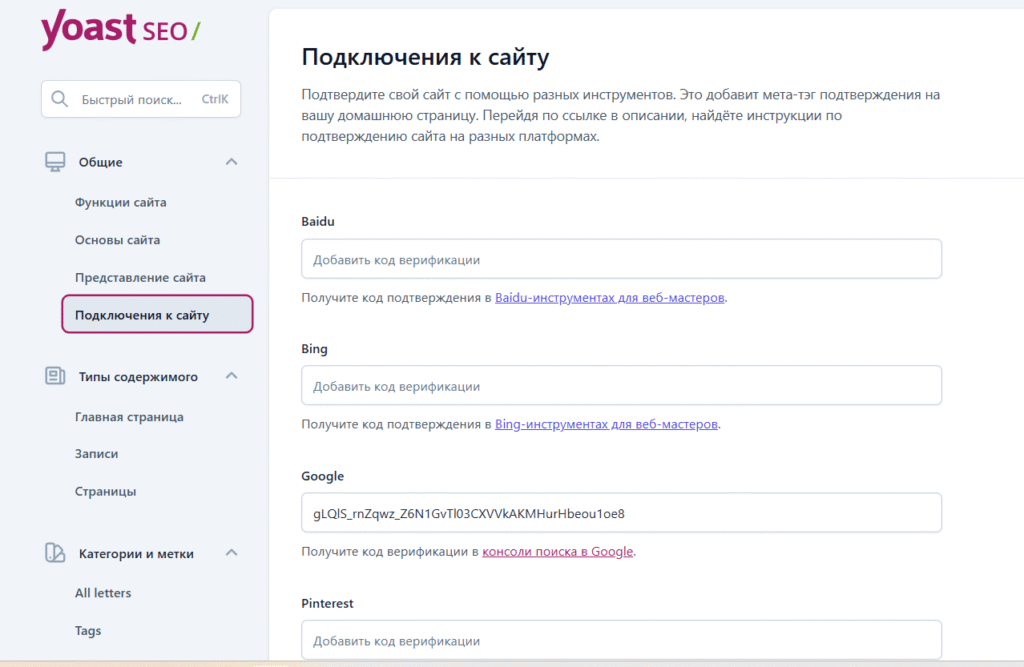Open the Записи settings item
1024x667 pixels.
[96, 453]
